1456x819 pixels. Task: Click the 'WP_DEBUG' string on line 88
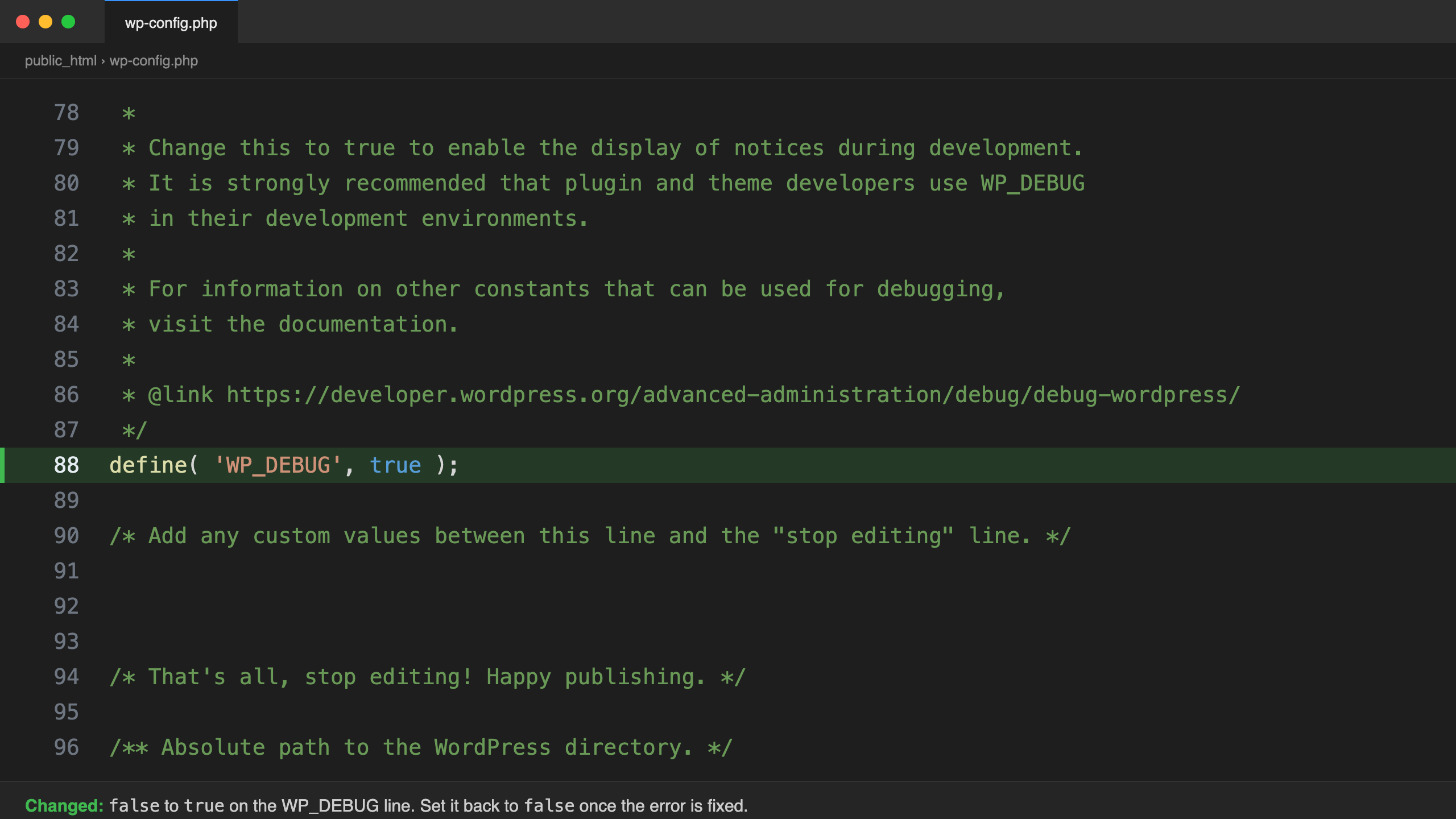point(278,465)
